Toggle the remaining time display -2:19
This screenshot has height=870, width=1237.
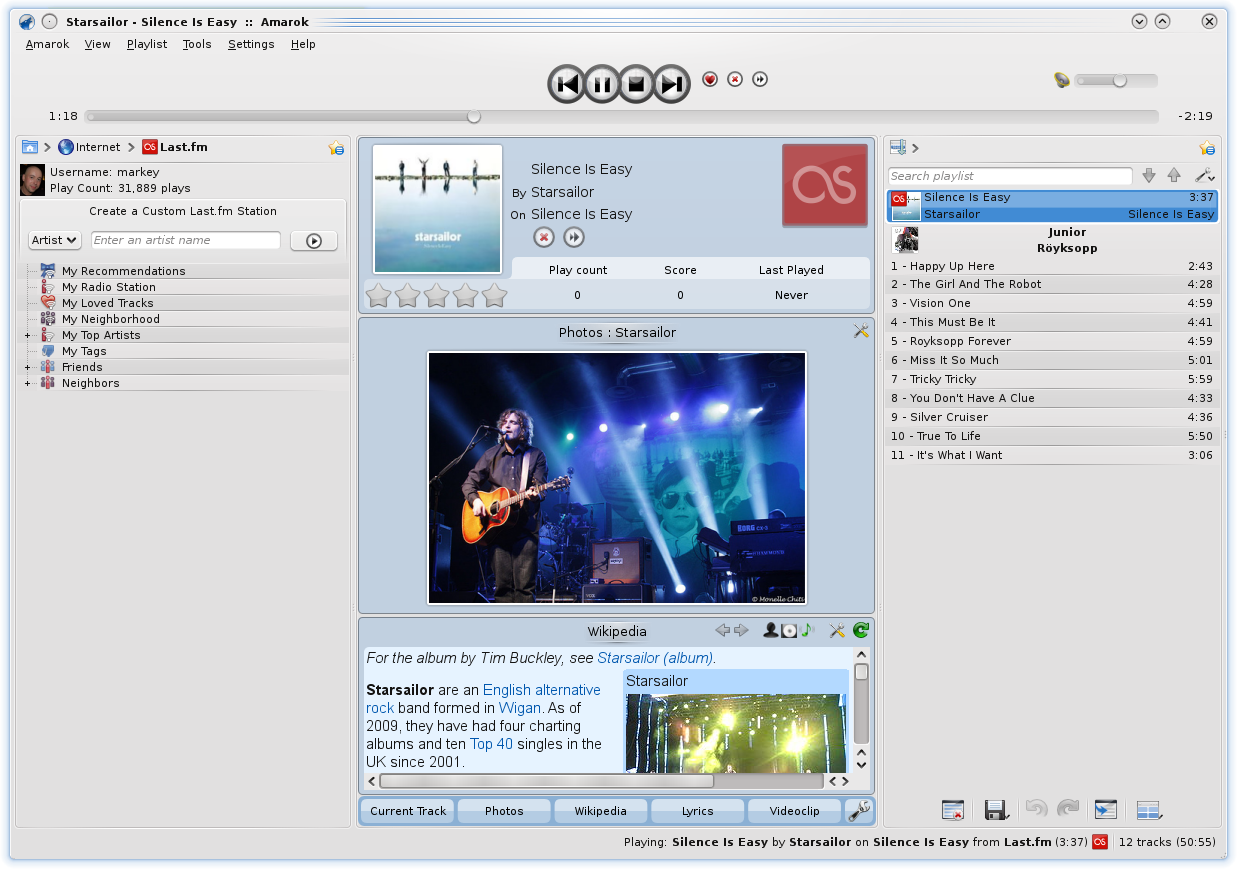[x=1195, y=116]
